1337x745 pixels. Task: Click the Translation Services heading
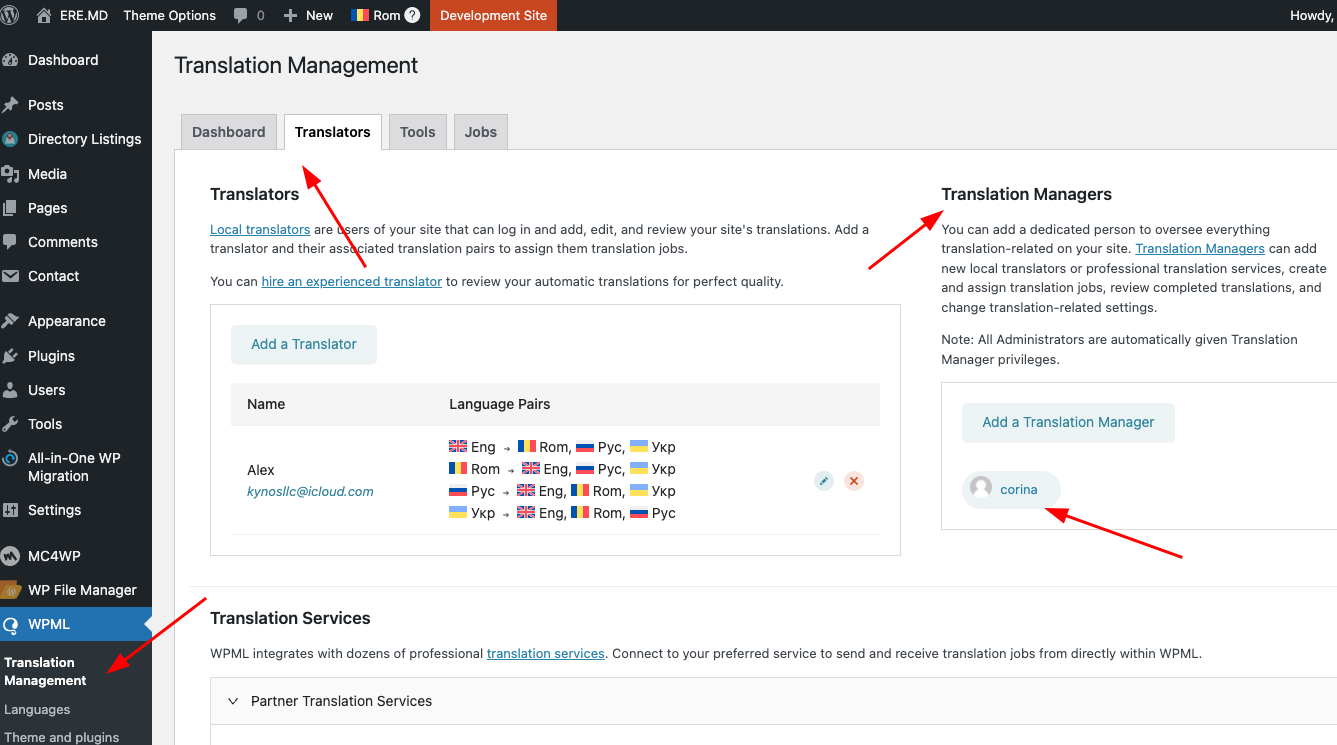(290, 618)
